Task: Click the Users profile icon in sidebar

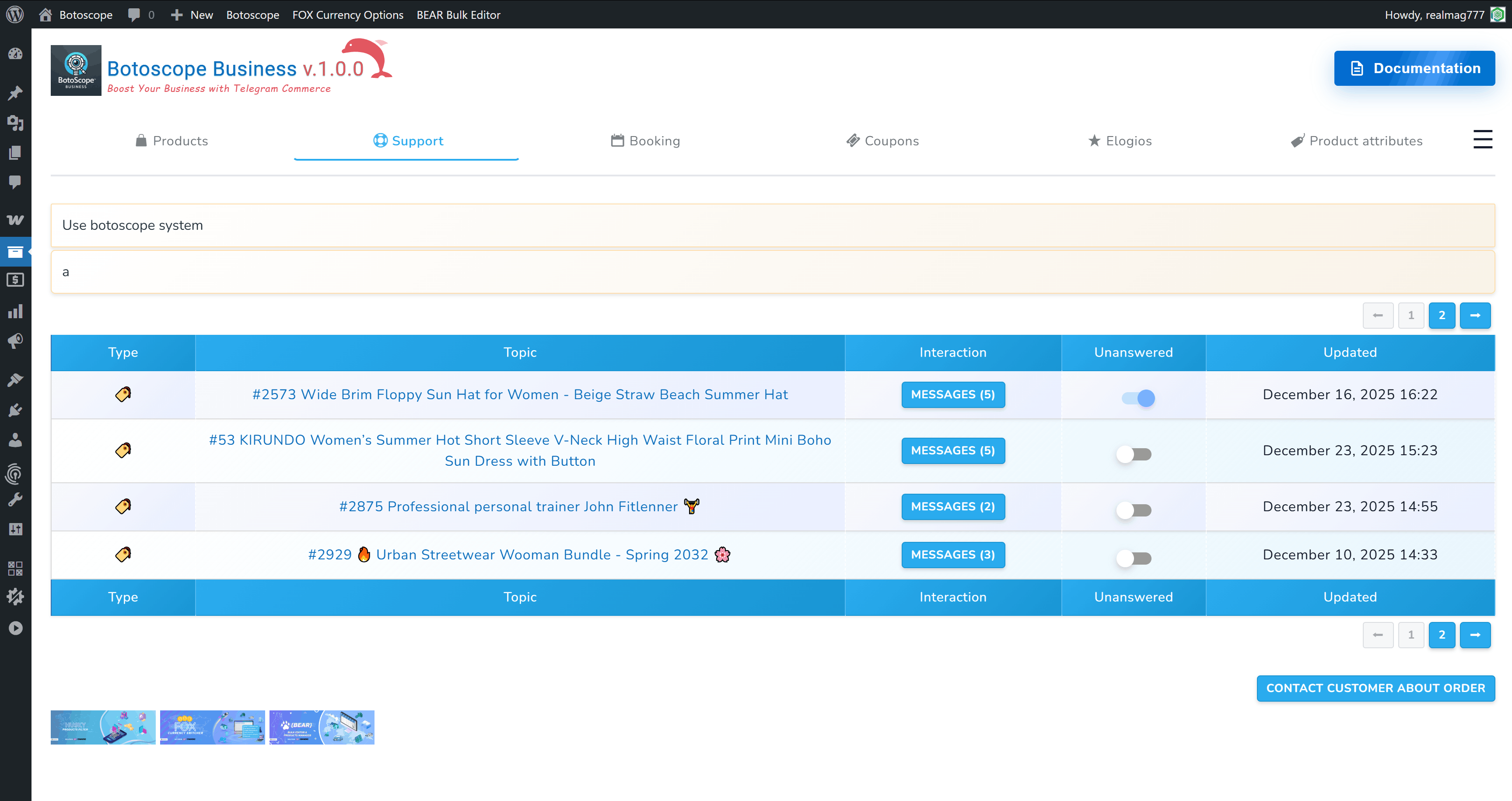Action: (x=16, y=440)
